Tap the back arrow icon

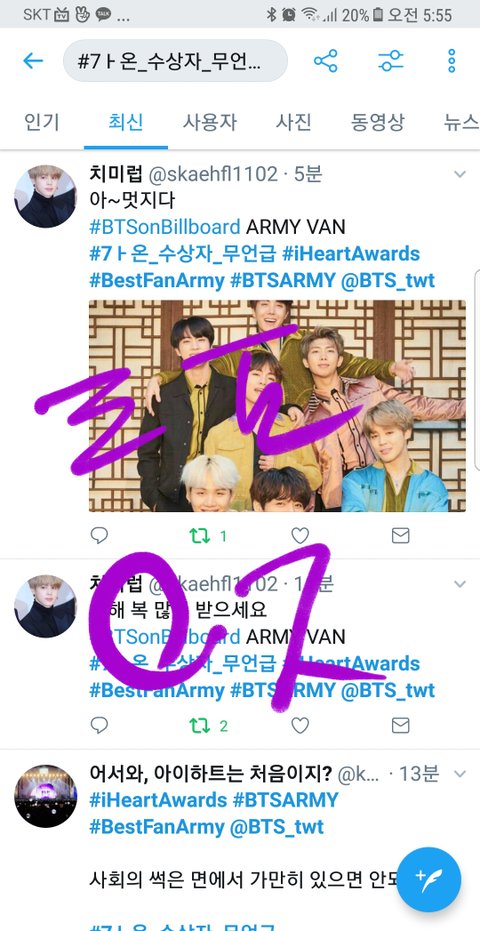(33, 61)
